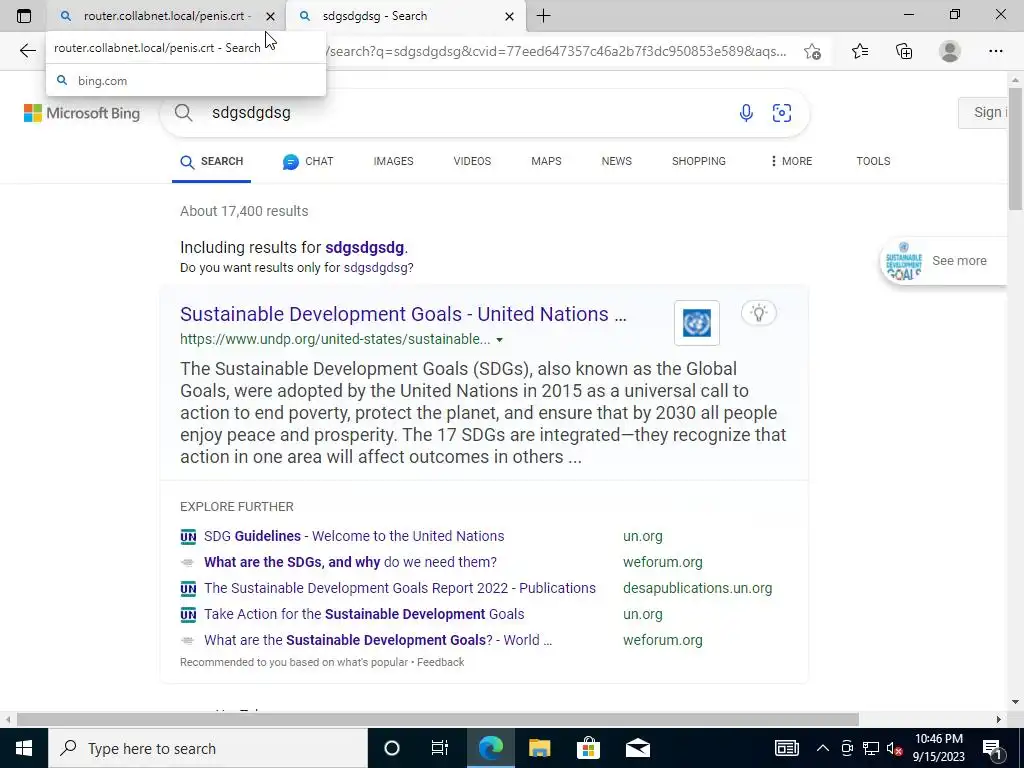Screen dimensions: 1024x768
Task: Show hidden system tray icons
Action: coord(823,748)
